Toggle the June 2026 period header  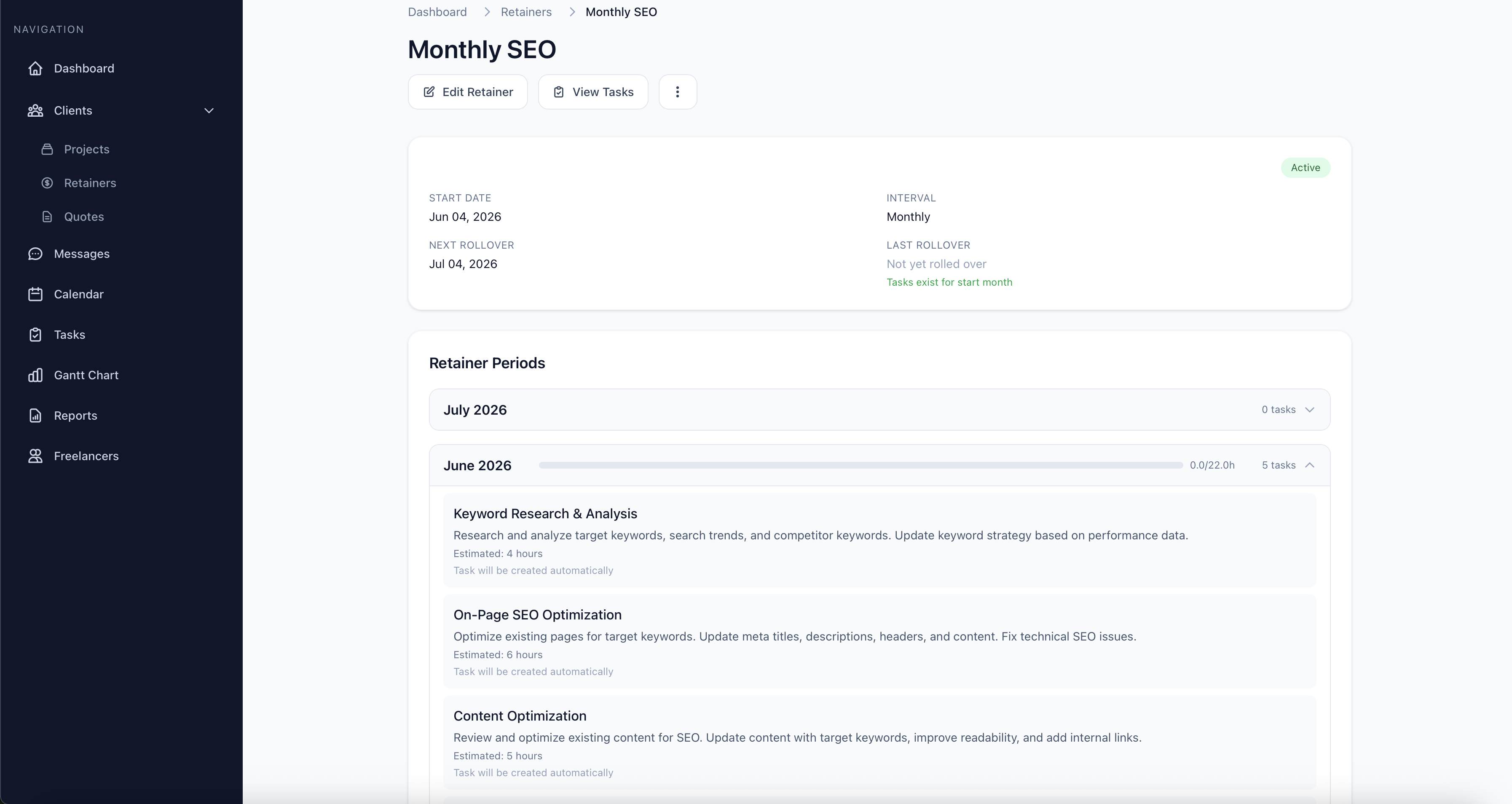coord(879,465)
